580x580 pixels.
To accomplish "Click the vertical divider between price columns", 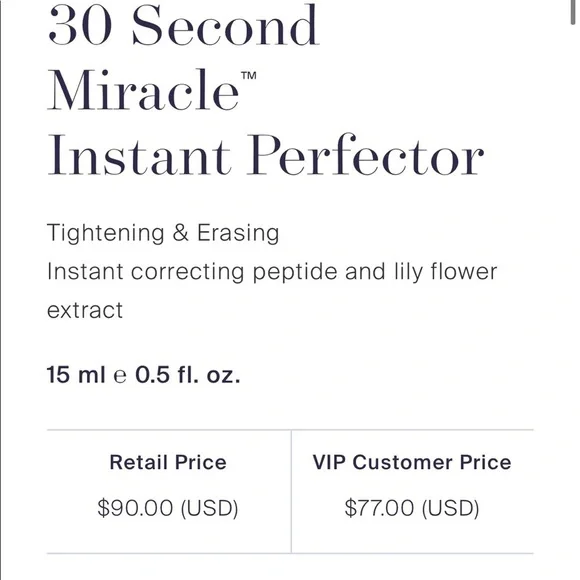I will point(291,492).
